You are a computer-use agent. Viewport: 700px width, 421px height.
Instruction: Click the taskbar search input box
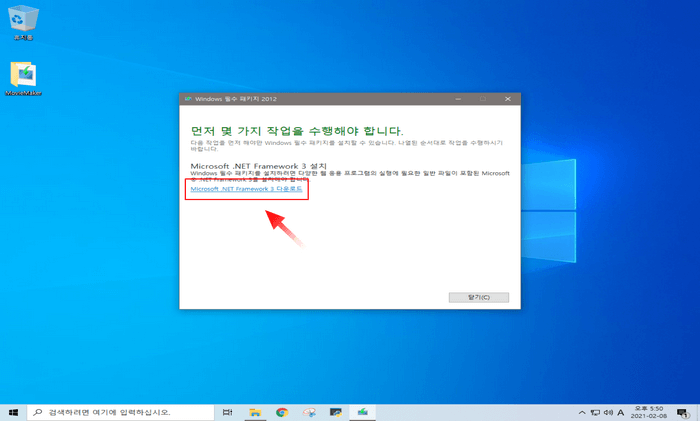click(121, 412)
